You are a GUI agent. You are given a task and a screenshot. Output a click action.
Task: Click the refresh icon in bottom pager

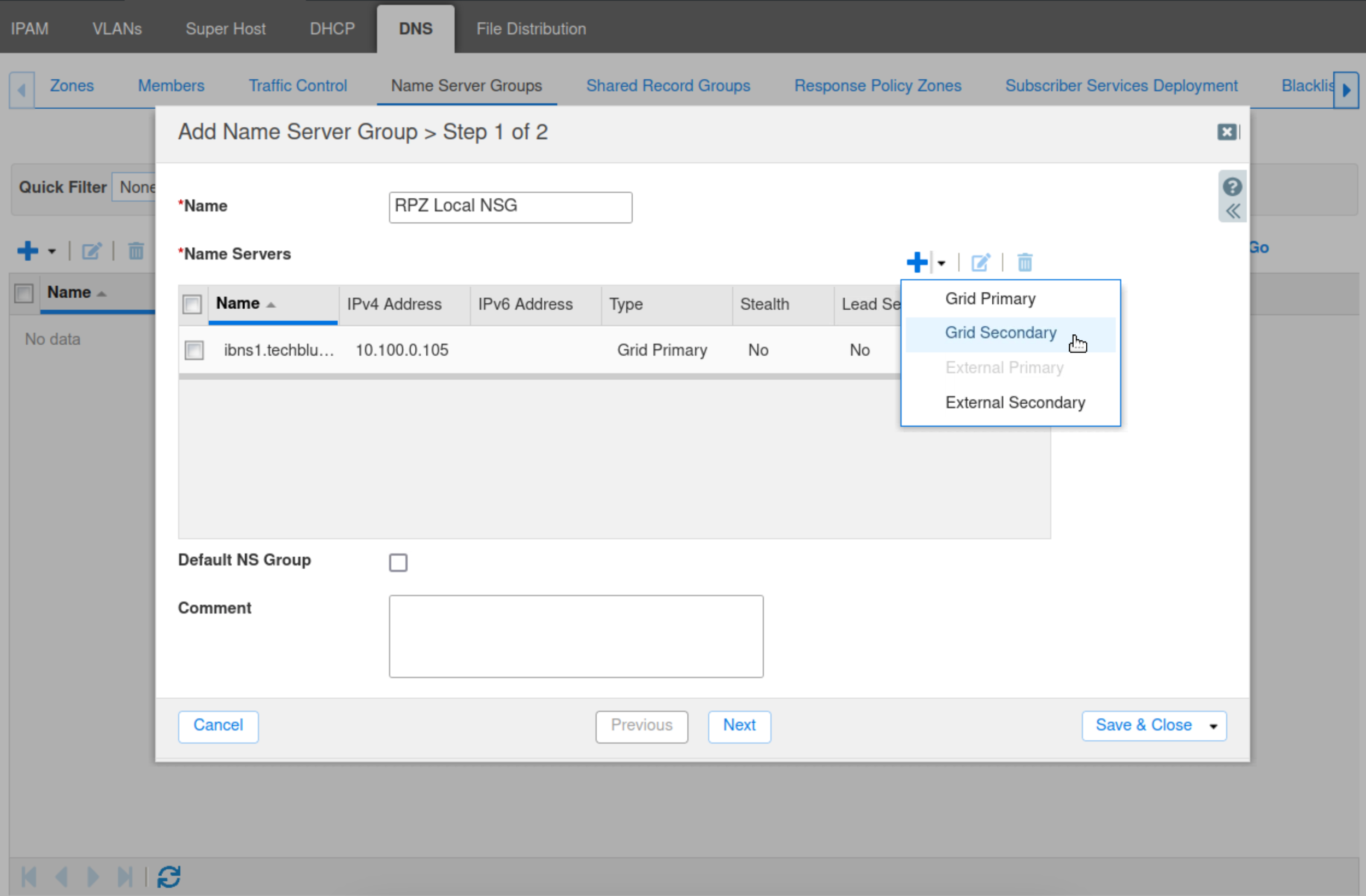coord(169,876)
